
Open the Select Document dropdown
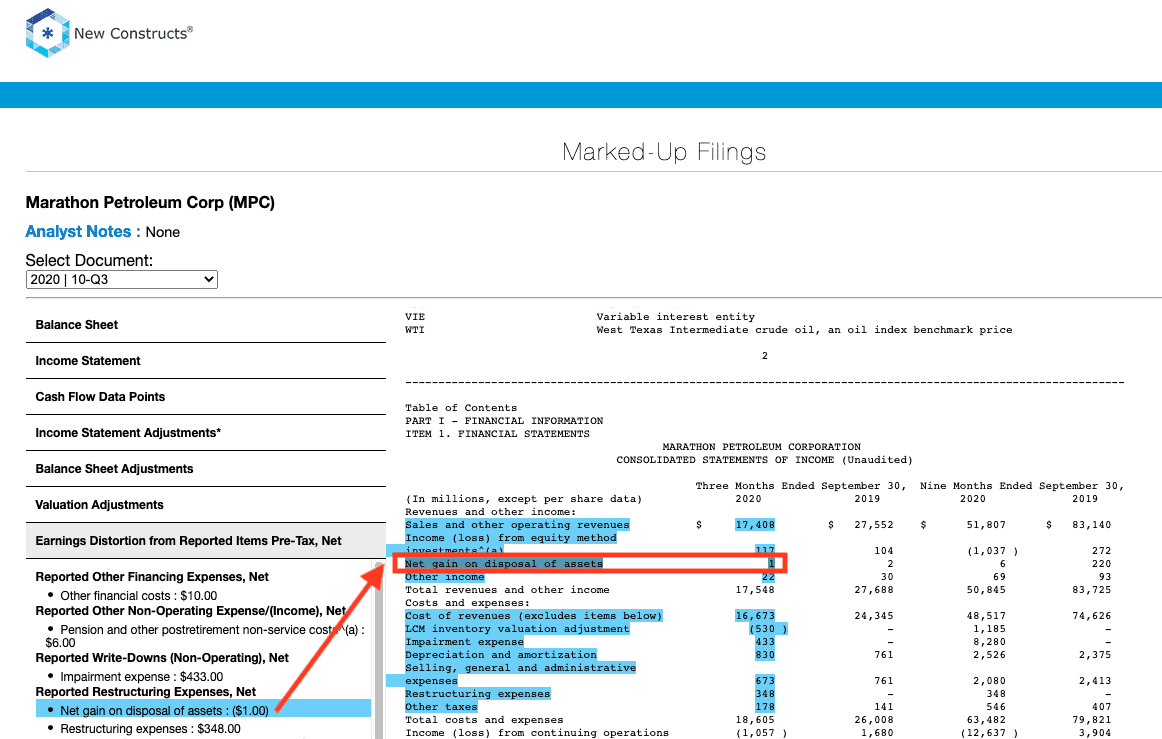[x=122, y=279]
